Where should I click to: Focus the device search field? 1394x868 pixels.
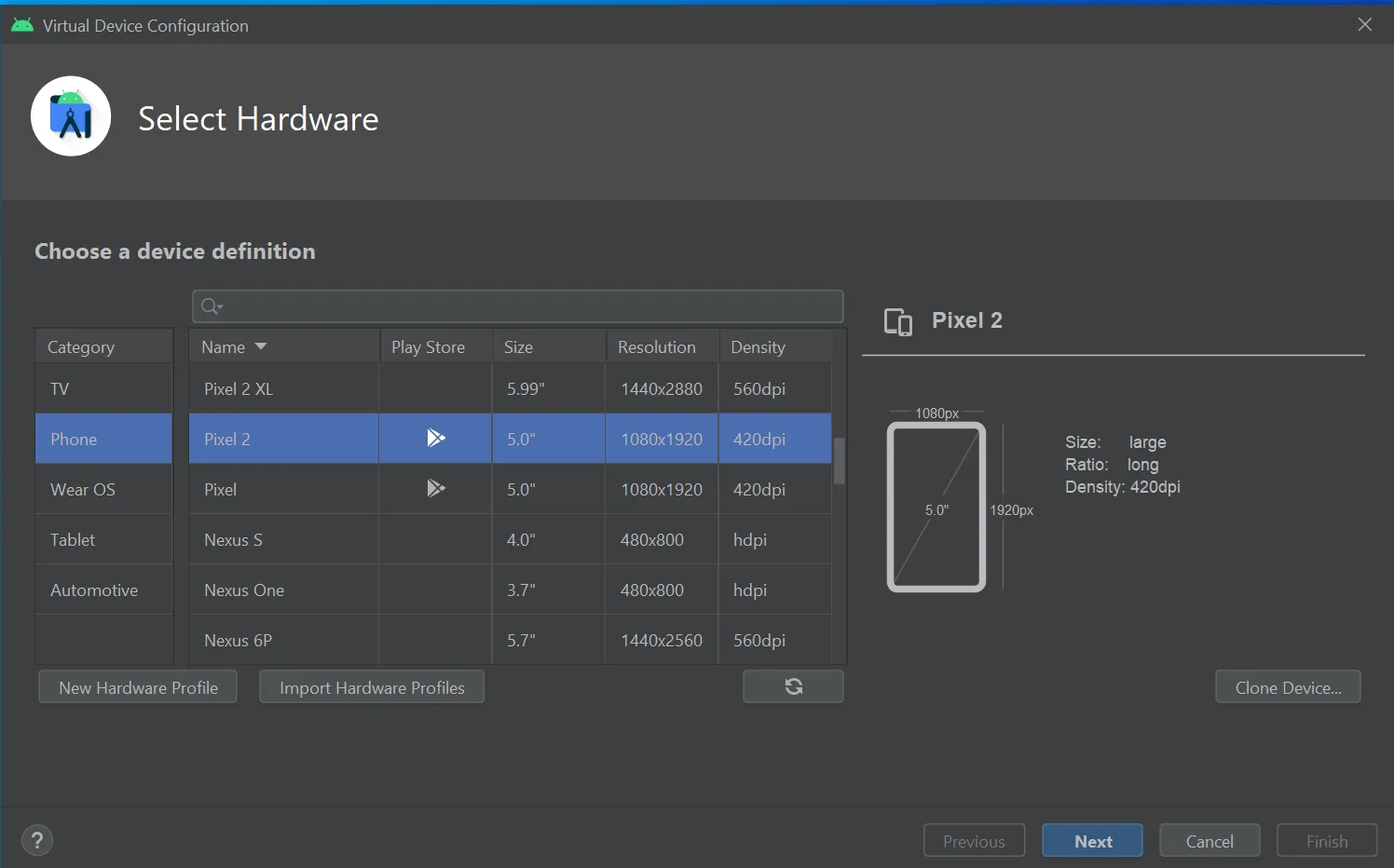518,306
